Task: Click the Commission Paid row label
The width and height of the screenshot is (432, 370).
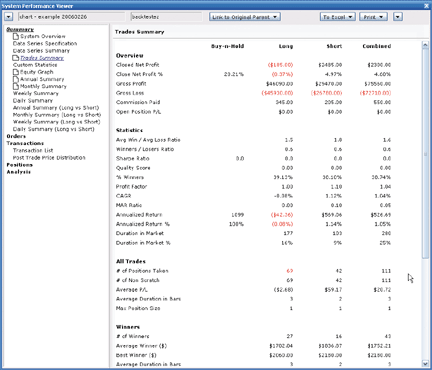Action: (x=138, y=102)
